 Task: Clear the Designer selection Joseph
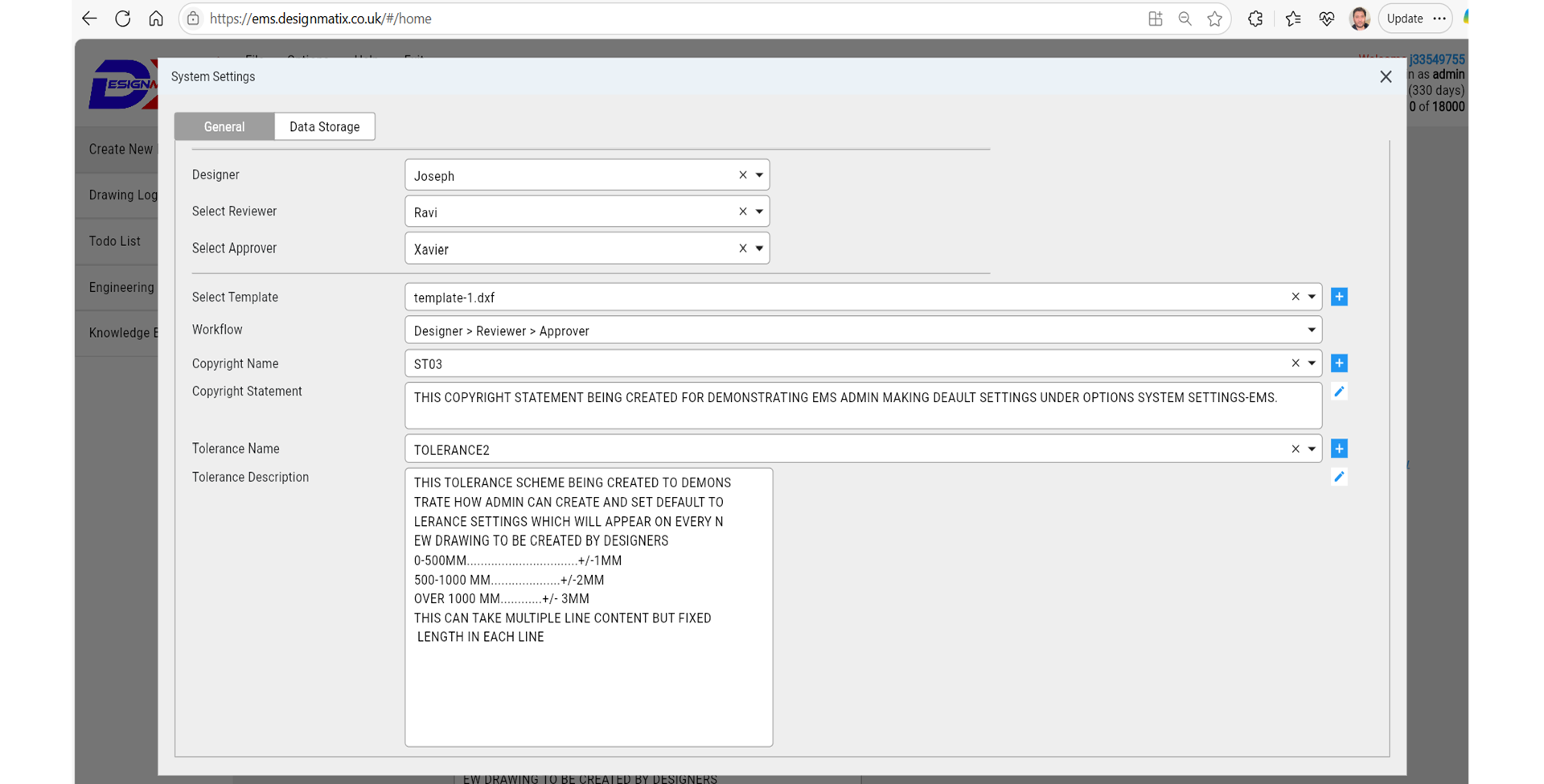click(x=742, y=175)
